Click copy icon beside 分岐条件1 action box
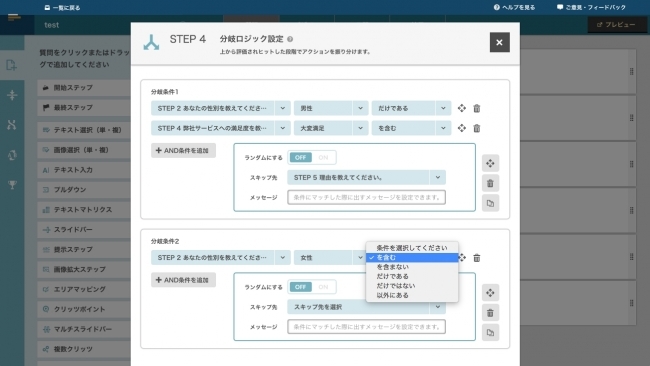This screenshot has width=650, height=366. (490, 203)
